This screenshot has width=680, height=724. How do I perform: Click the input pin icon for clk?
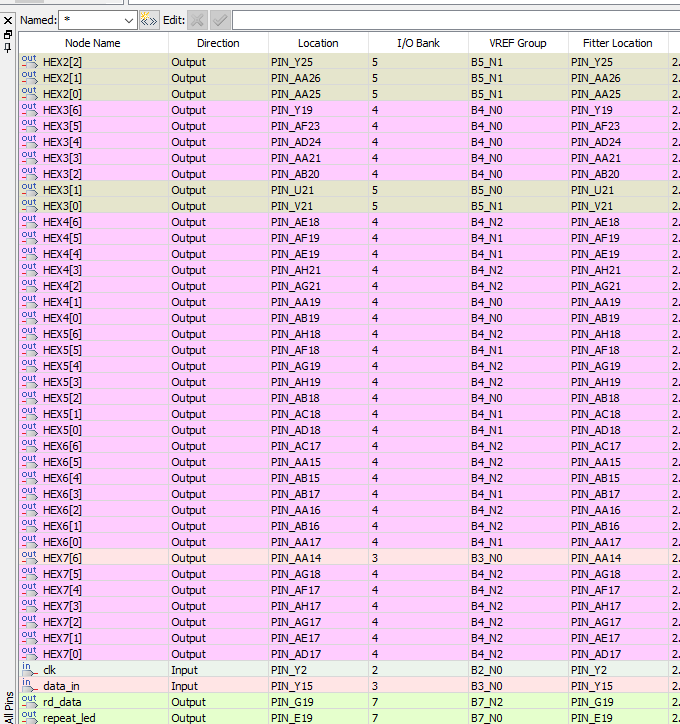[30, 670]
